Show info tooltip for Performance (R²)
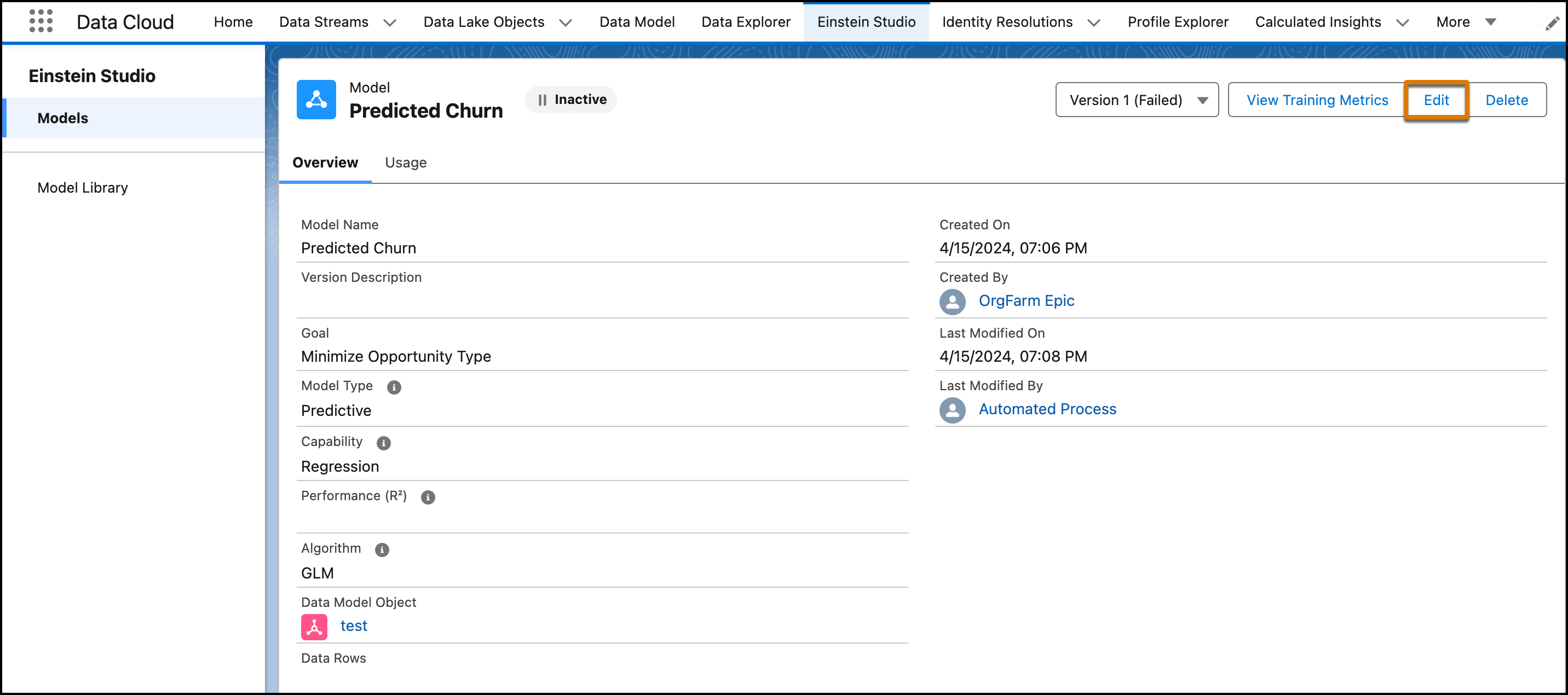Image resolution: width=1568 pixels, height=695 pixels. pos(428,497)
